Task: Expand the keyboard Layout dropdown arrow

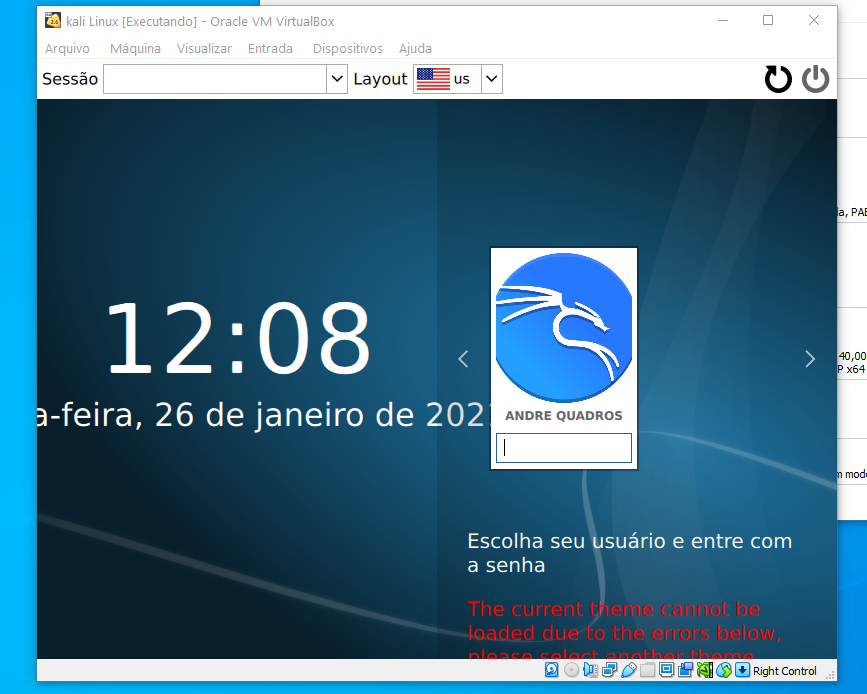Action: point(492,79)
